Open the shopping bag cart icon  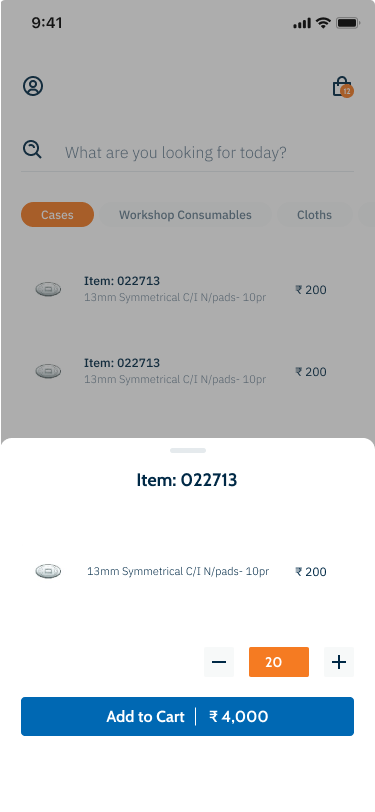click(x=342, y=86)
